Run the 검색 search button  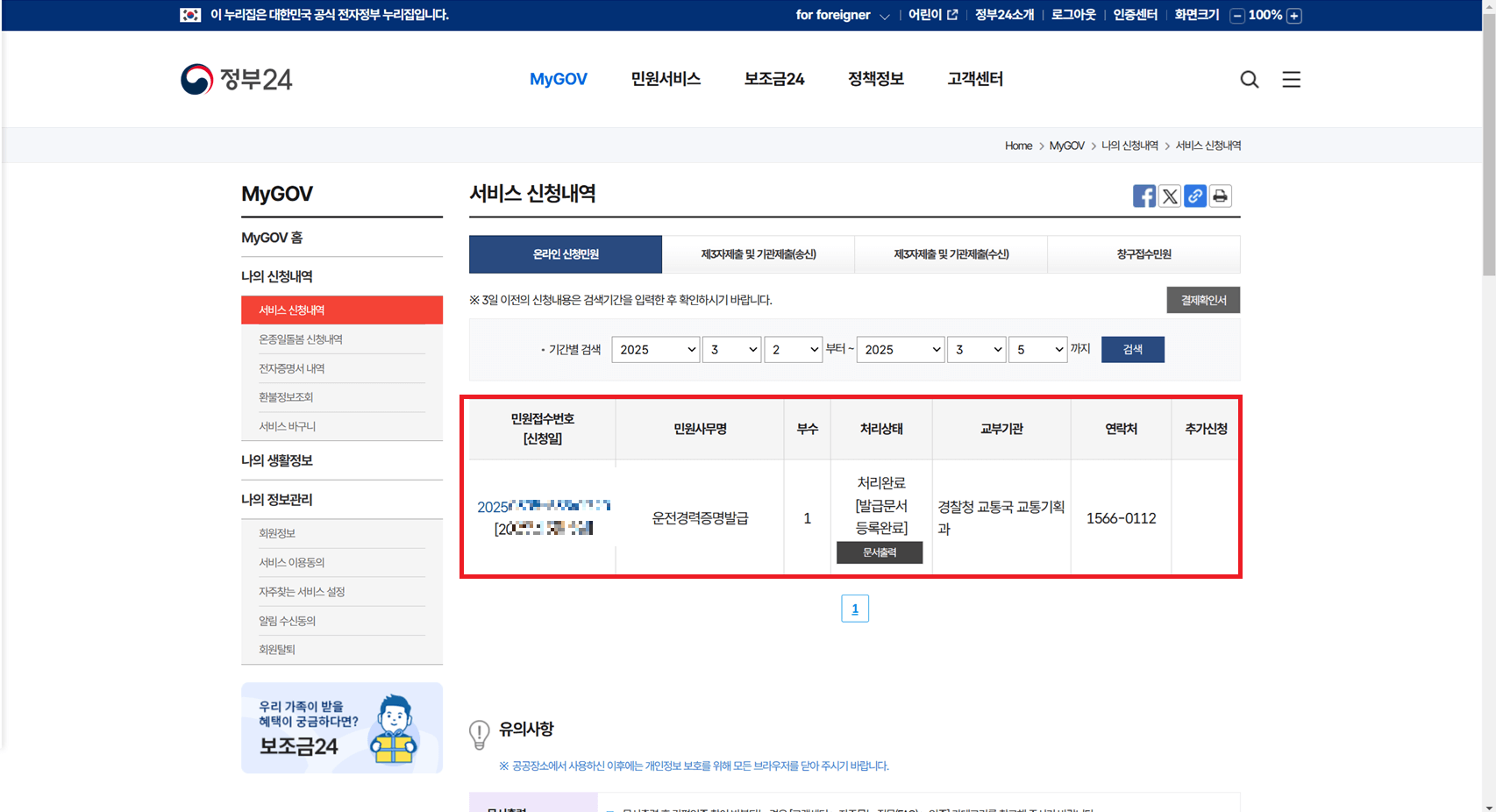coord(1132,349)
